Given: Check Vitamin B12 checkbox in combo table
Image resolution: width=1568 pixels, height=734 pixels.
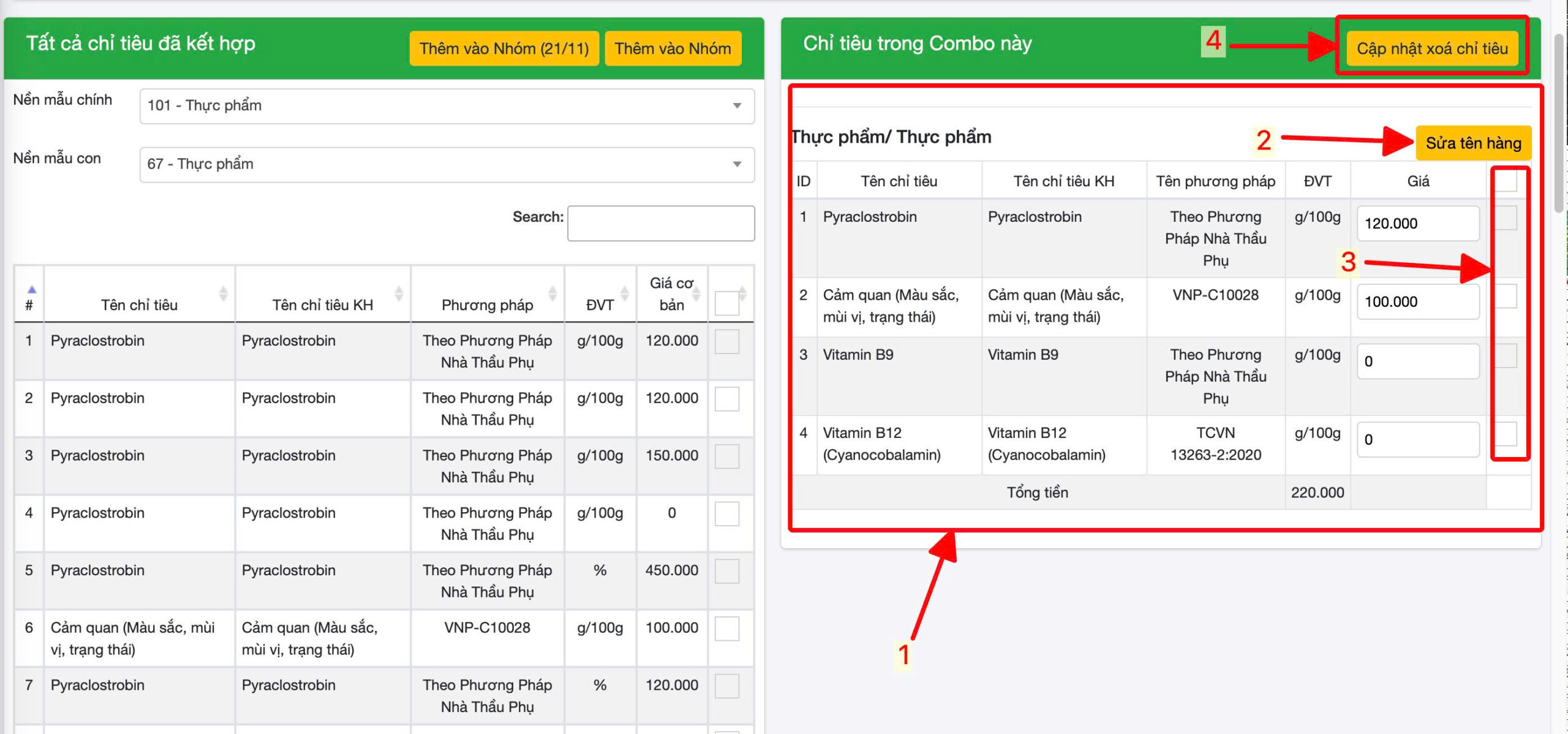Looking at the screenshot, I should (x=1505, y=434).
